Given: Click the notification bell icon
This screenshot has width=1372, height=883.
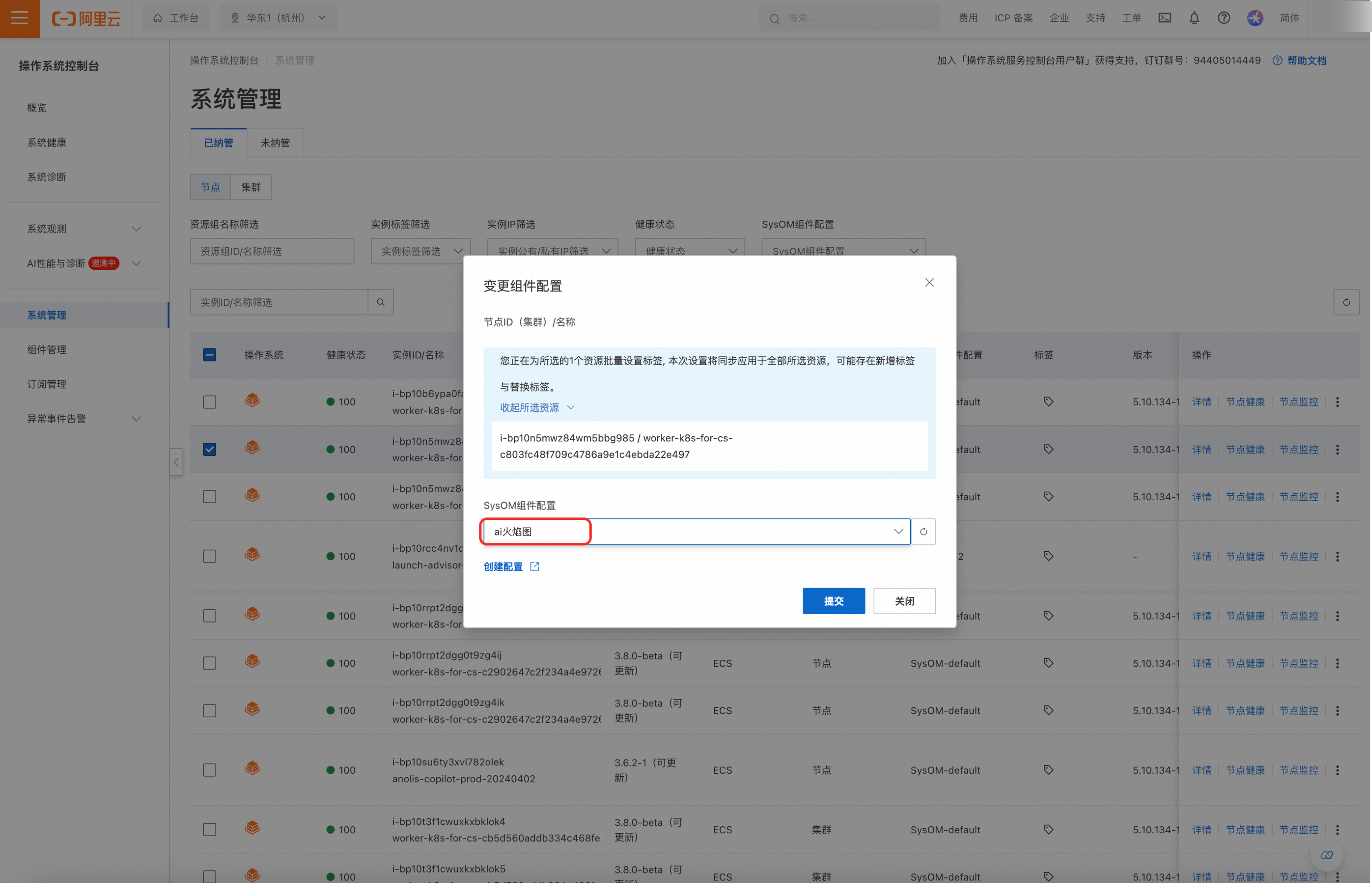Looking at the screenshot, I should point(1194,18).
